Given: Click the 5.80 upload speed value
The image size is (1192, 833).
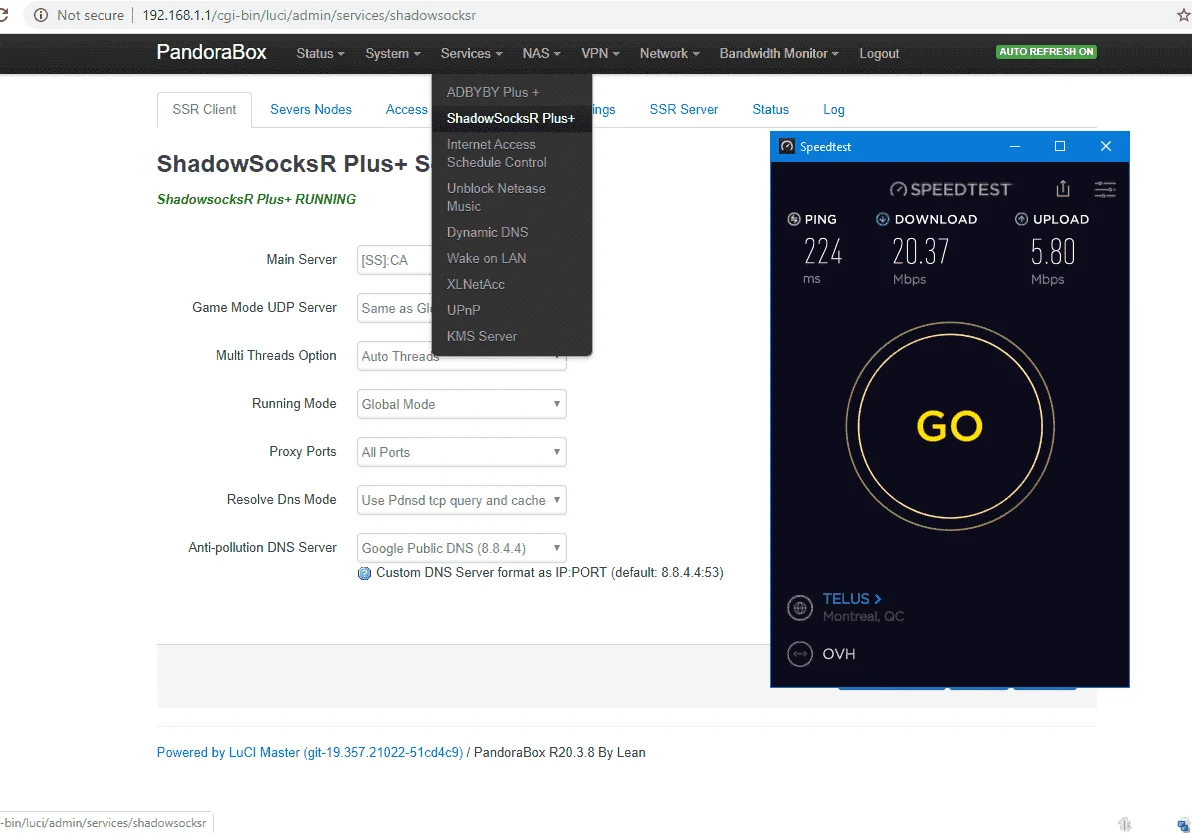Looking at the screenshot, I should coord(1053,252).
